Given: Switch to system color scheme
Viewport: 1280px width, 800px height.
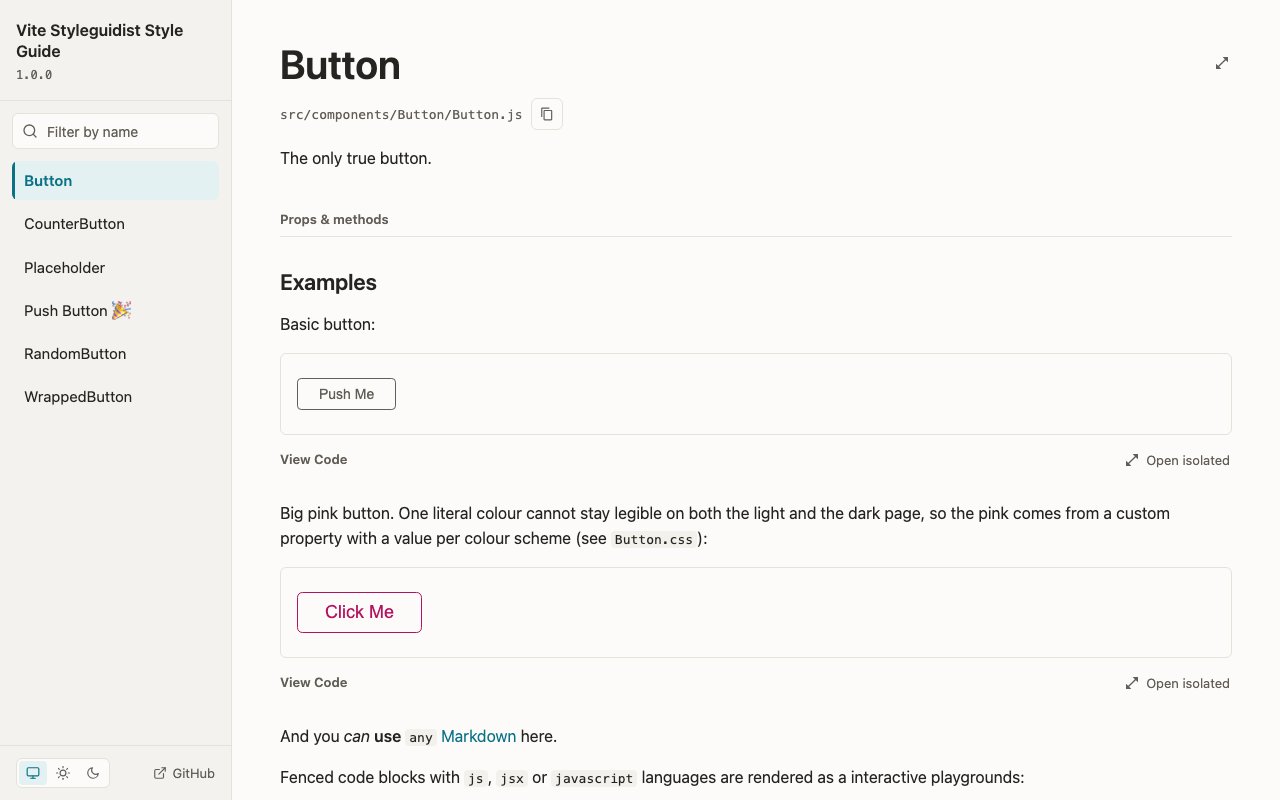Looking at the screenshot, I should coord(33,773).
